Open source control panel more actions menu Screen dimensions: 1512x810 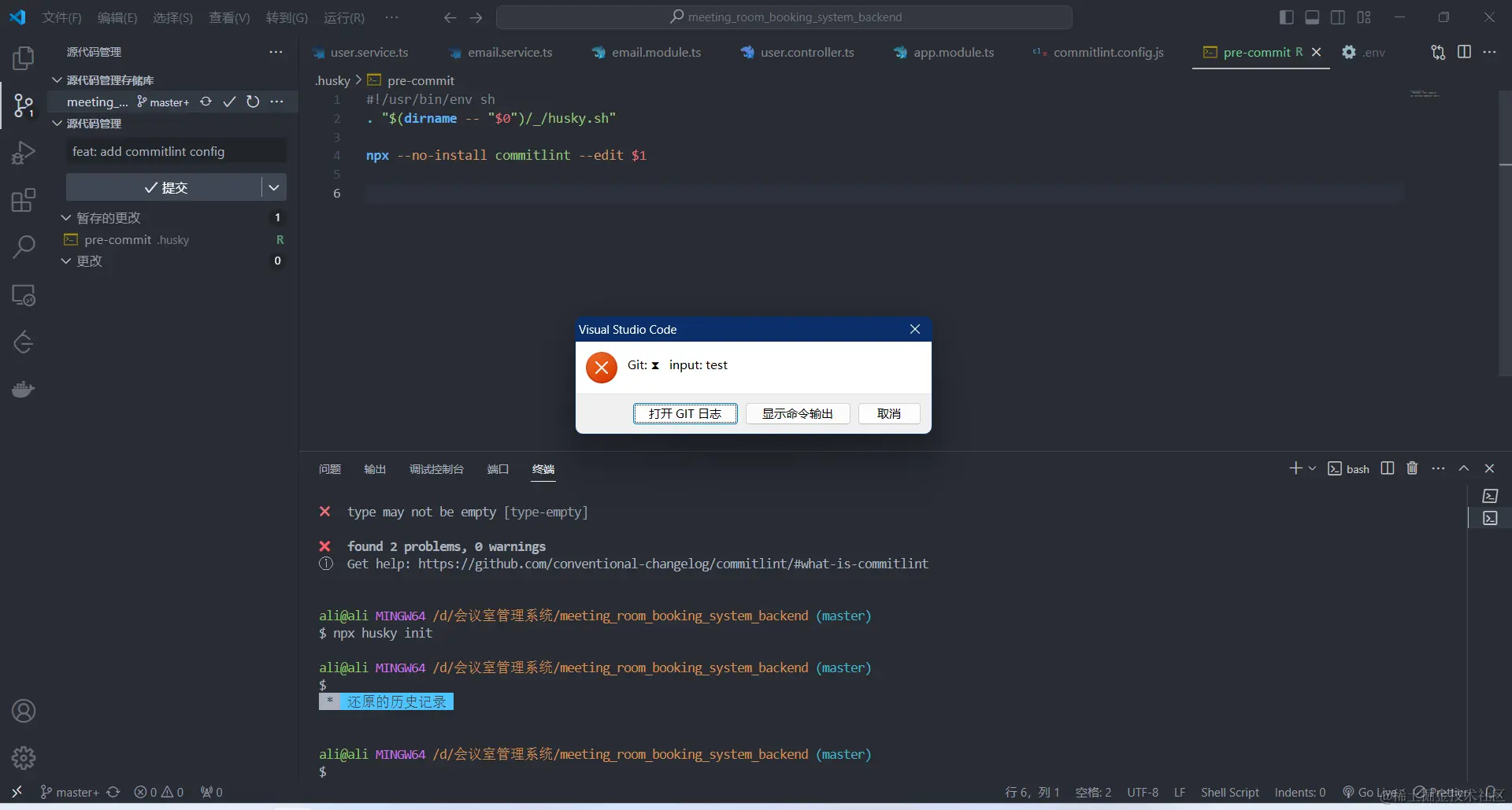click(276, 52)
